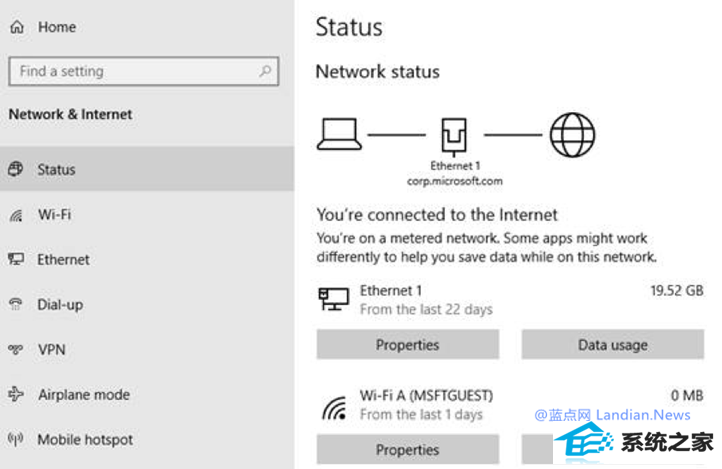This screenshot has height=469, width=722.
Task: Click the Airplane mode plane icon
Action: click(15, 394)
